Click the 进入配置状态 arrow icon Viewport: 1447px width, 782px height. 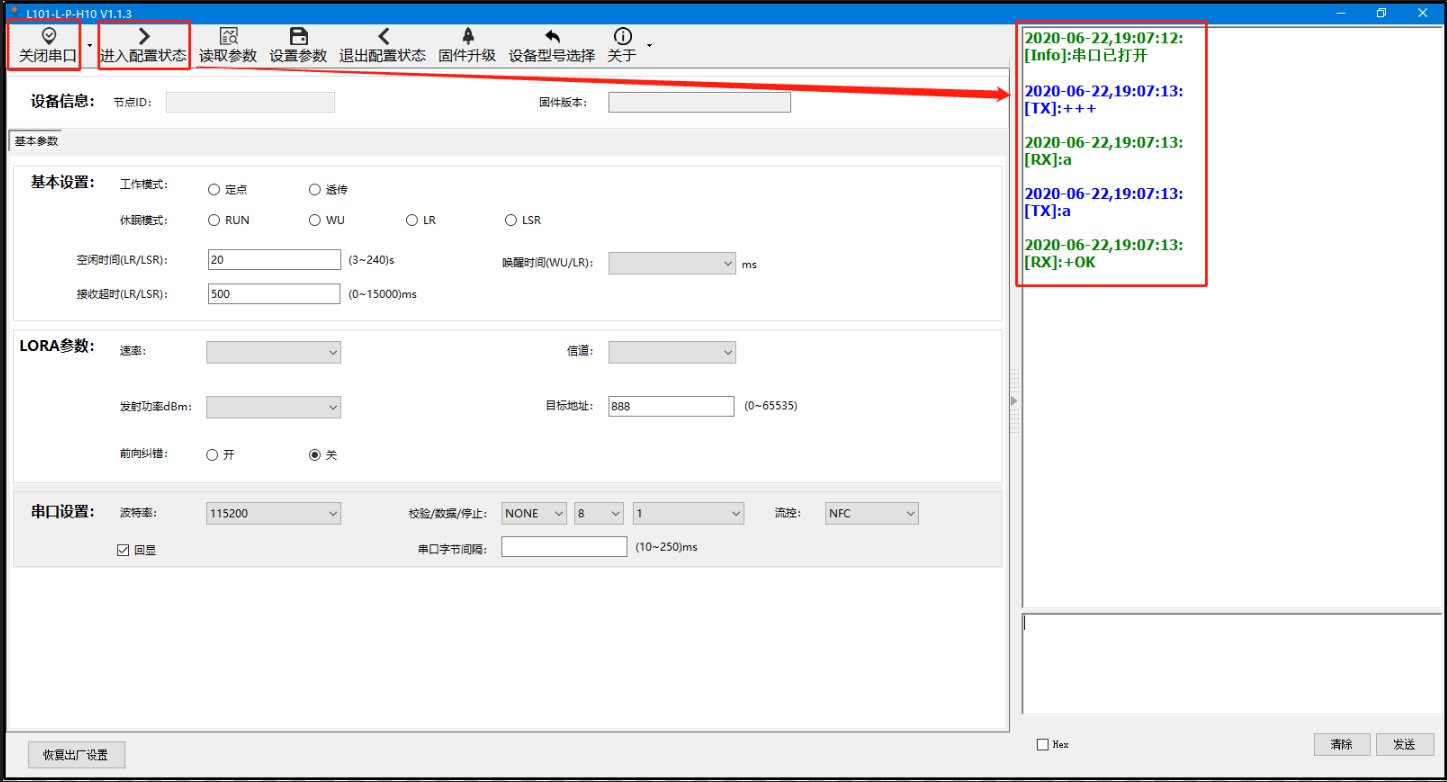pyautogui.click(x=143, y=37)
